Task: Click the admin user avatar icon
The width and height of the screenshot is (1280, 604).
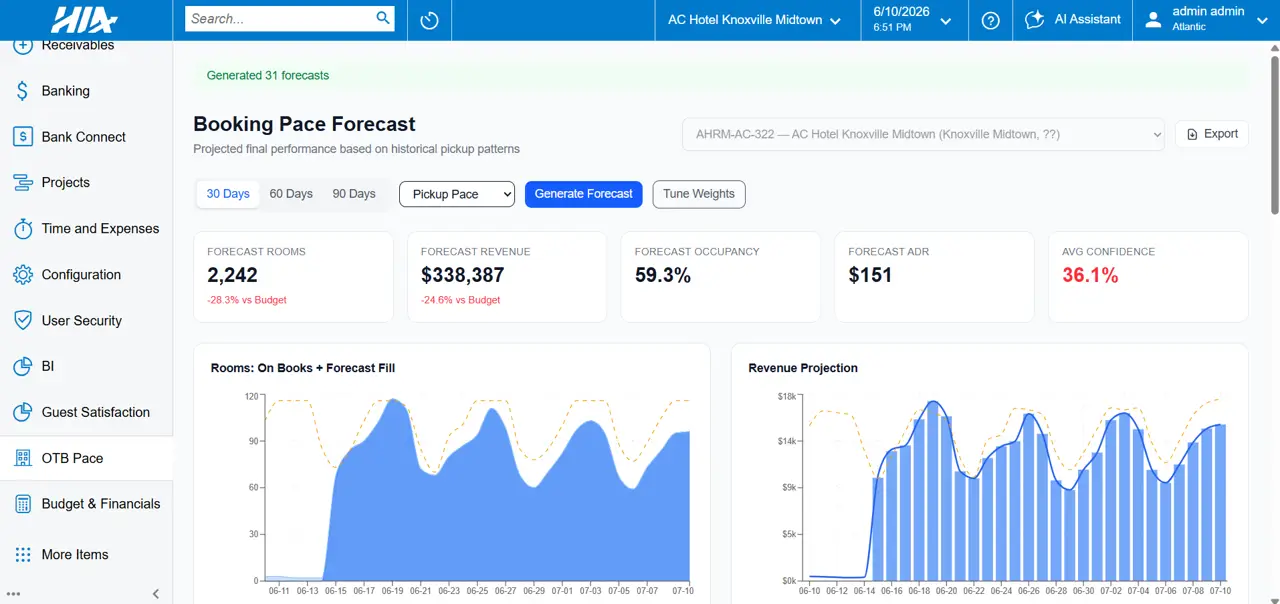Action: 1154,19
